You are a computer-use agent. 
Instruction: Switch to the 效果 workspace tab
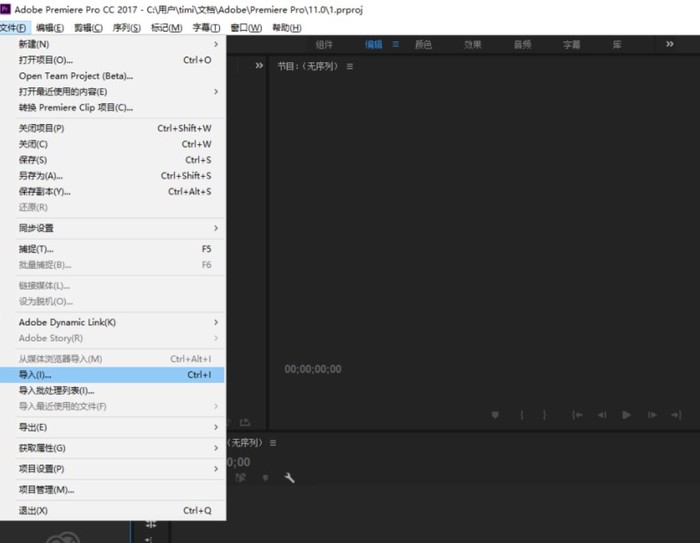coord(473,44)
